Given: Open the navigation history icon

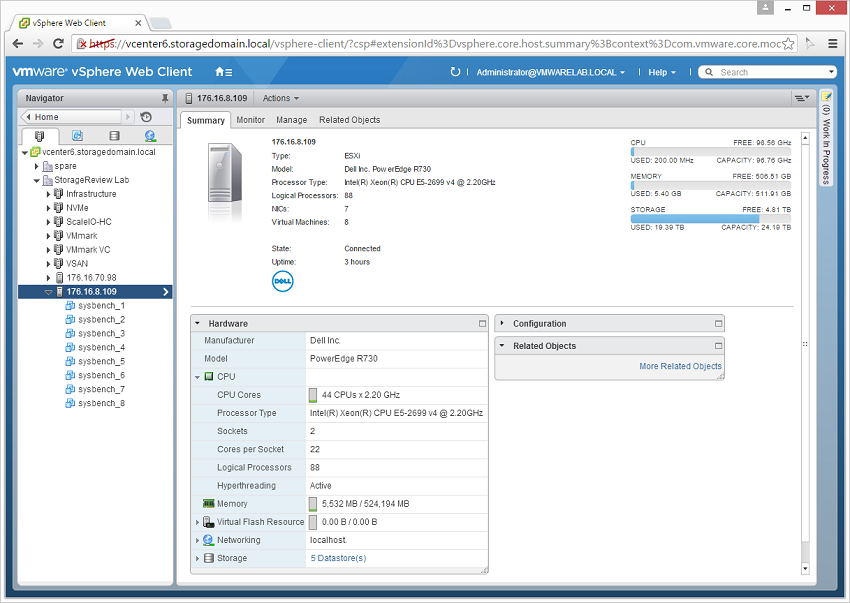Looking at the screenshot, I should pyautogui.click(x=146, y=117).
